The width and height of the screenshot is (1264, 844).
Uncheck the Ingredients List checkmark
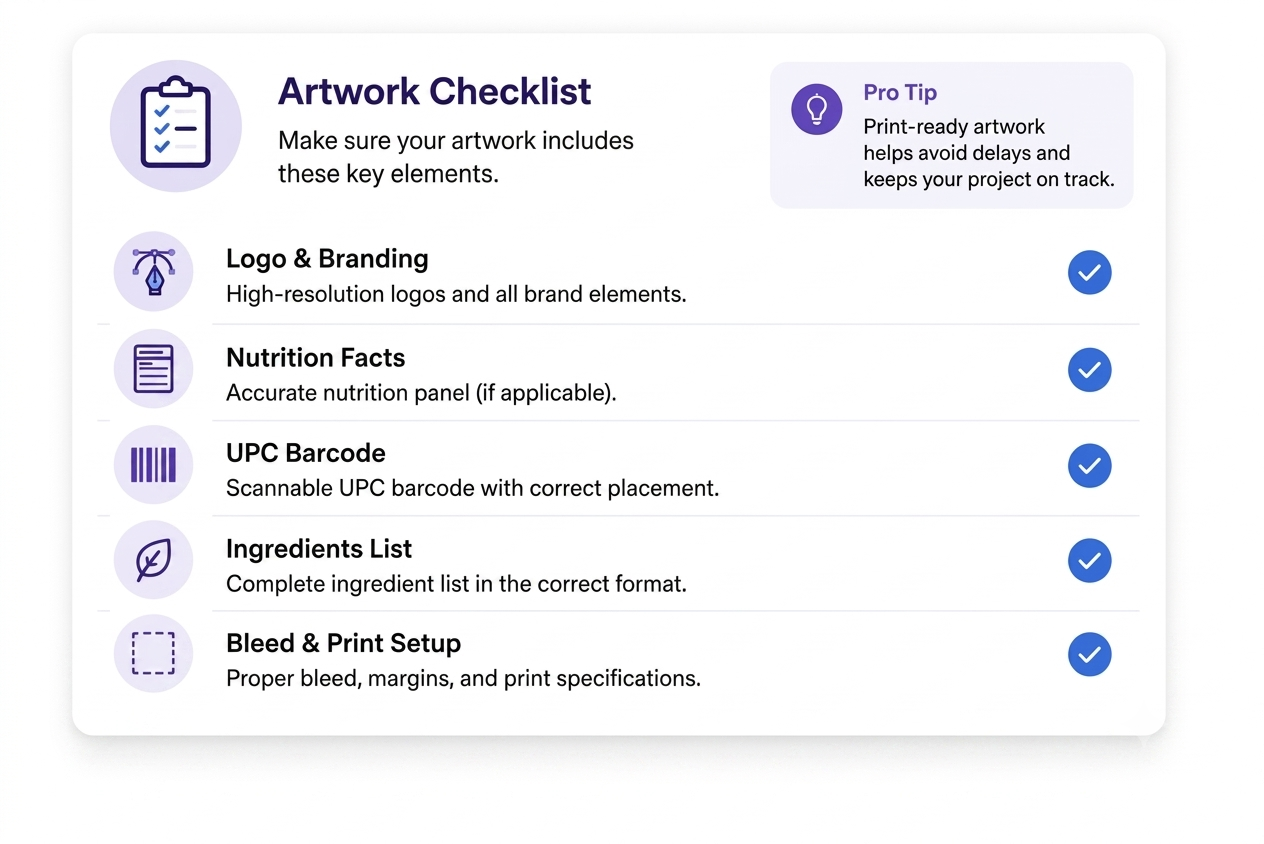[1089, 561]
